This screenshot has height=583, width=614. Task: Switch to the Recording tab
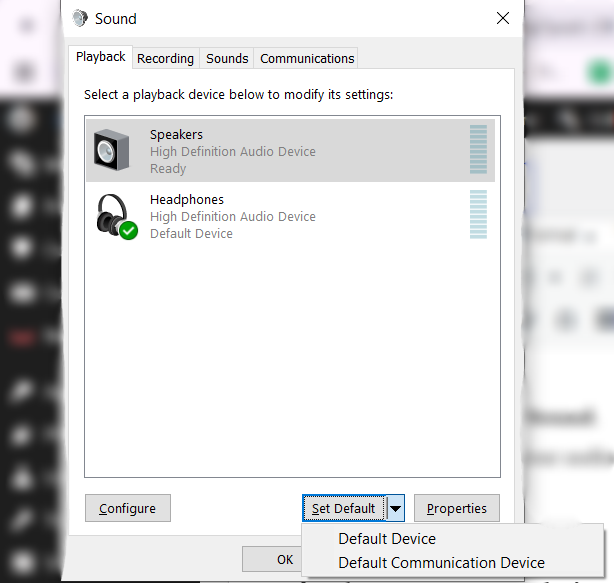165,59
